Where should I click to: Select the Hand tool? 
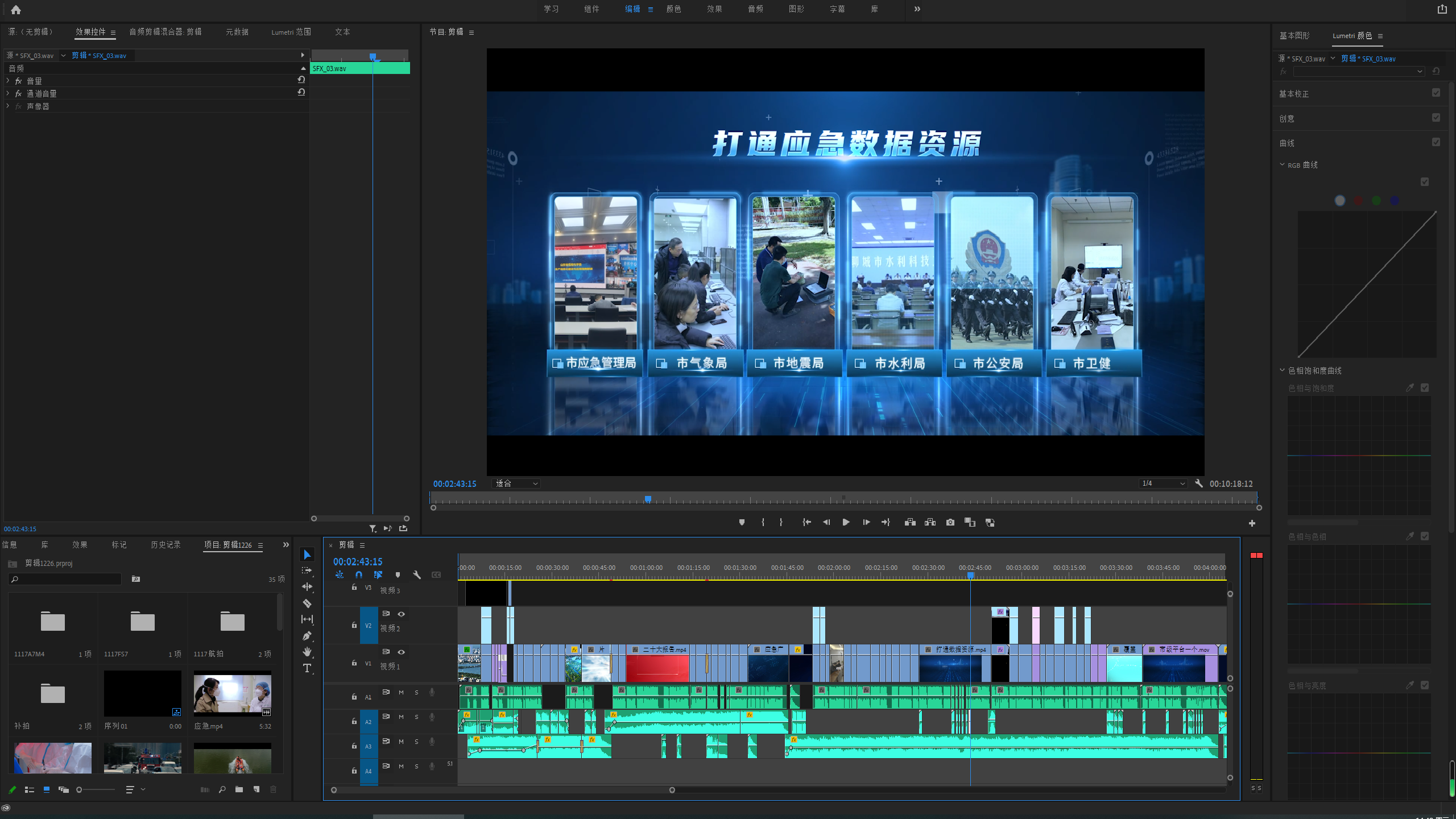click(307, 652)
